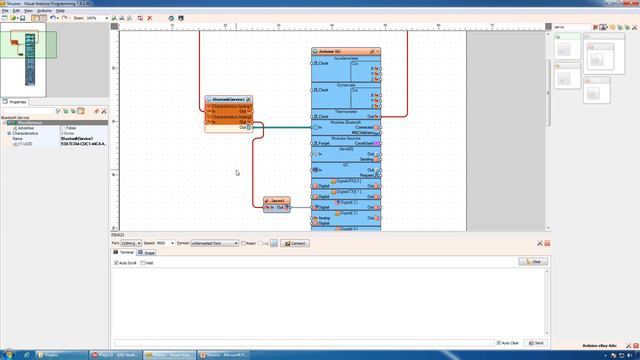The image size is (640, 360).
Task: Click the Connect button
Action: pyautogui.click(x=295, y=243)
